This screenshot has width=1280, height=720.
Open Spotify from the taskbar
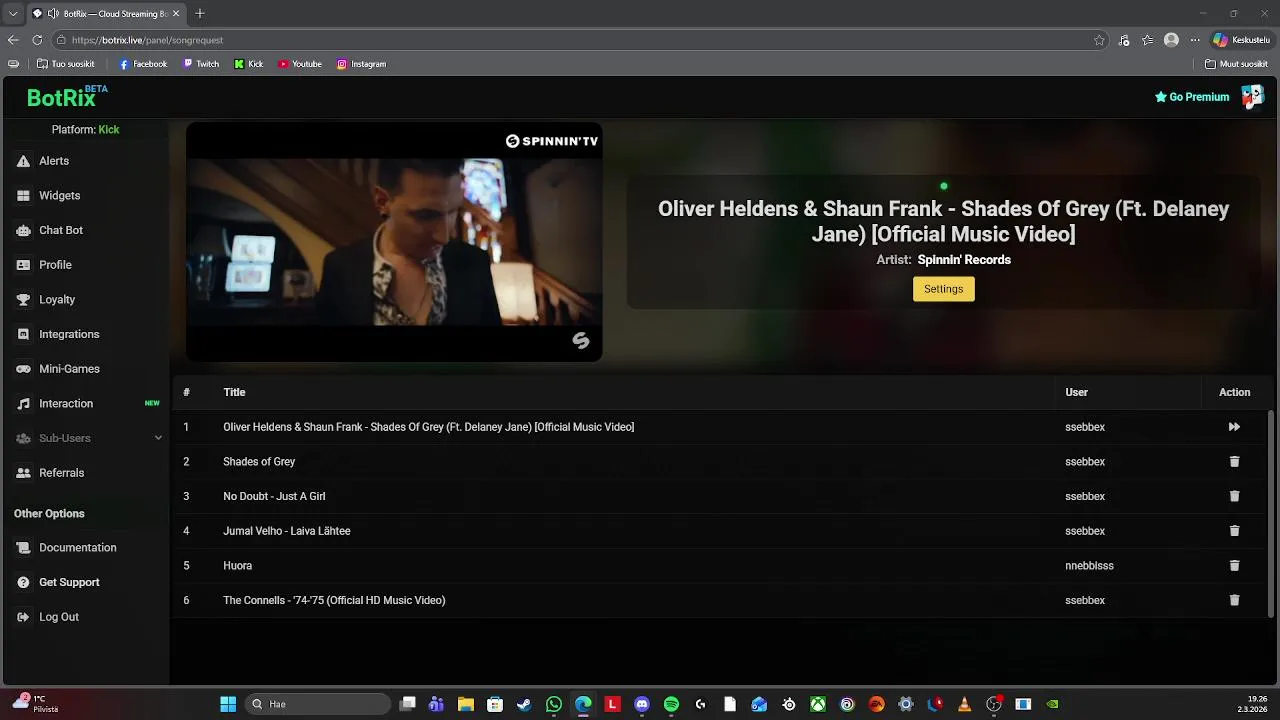671,704
